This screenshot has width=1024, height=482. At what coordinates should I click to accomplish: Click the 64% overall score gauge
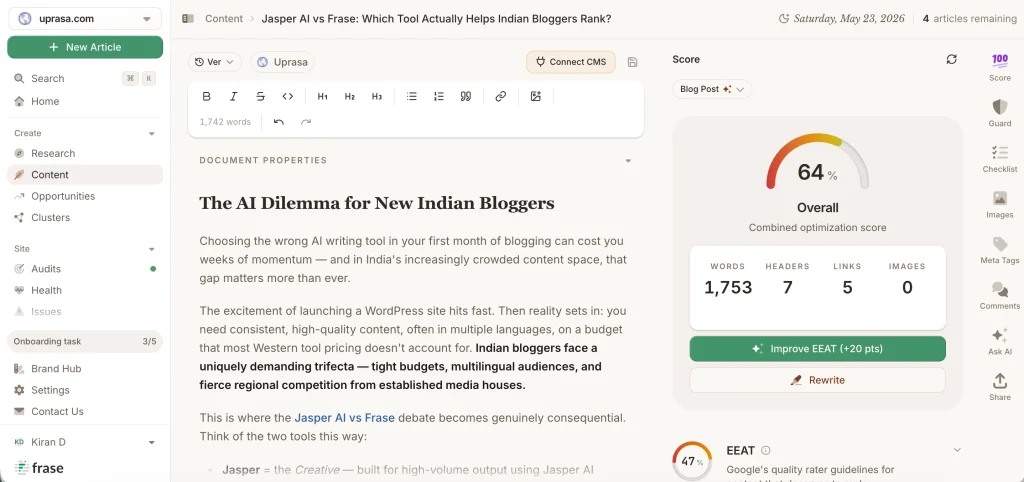point(818,163)
